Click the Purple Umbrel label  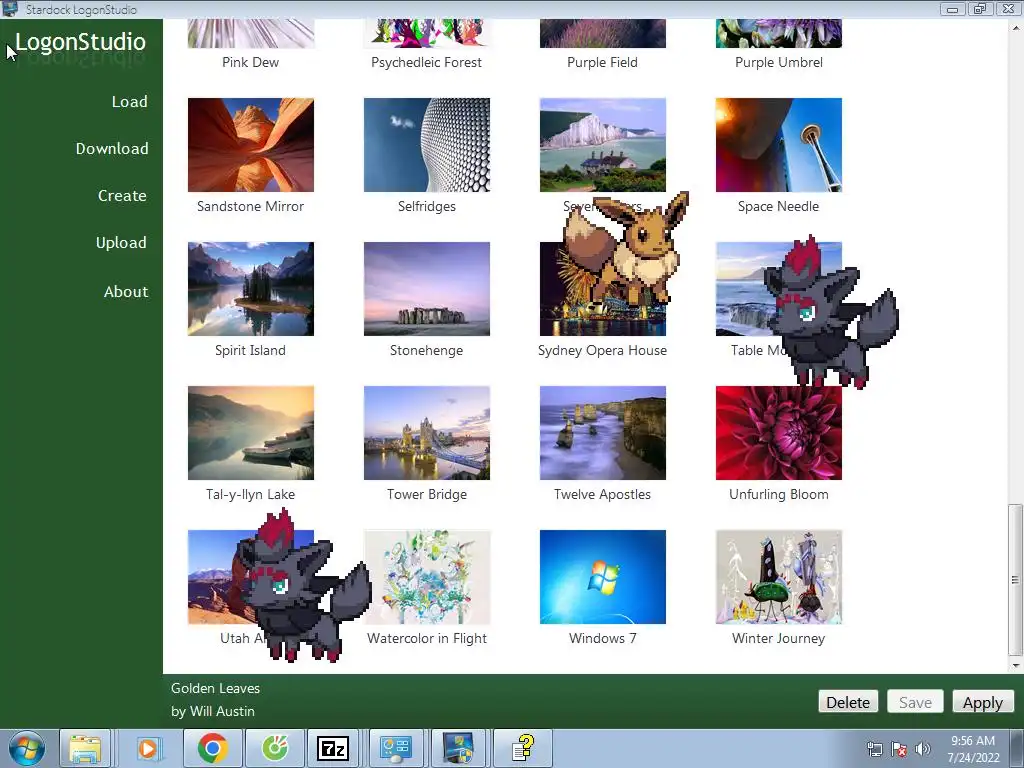[x=778, y=63]
